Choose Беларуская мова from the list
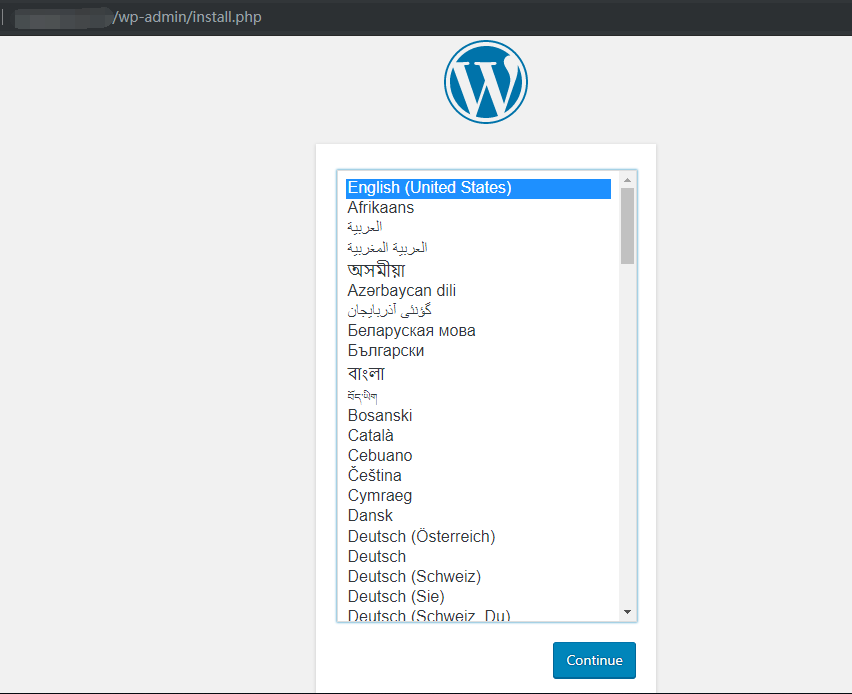The image size is (852, 694). 478,330
